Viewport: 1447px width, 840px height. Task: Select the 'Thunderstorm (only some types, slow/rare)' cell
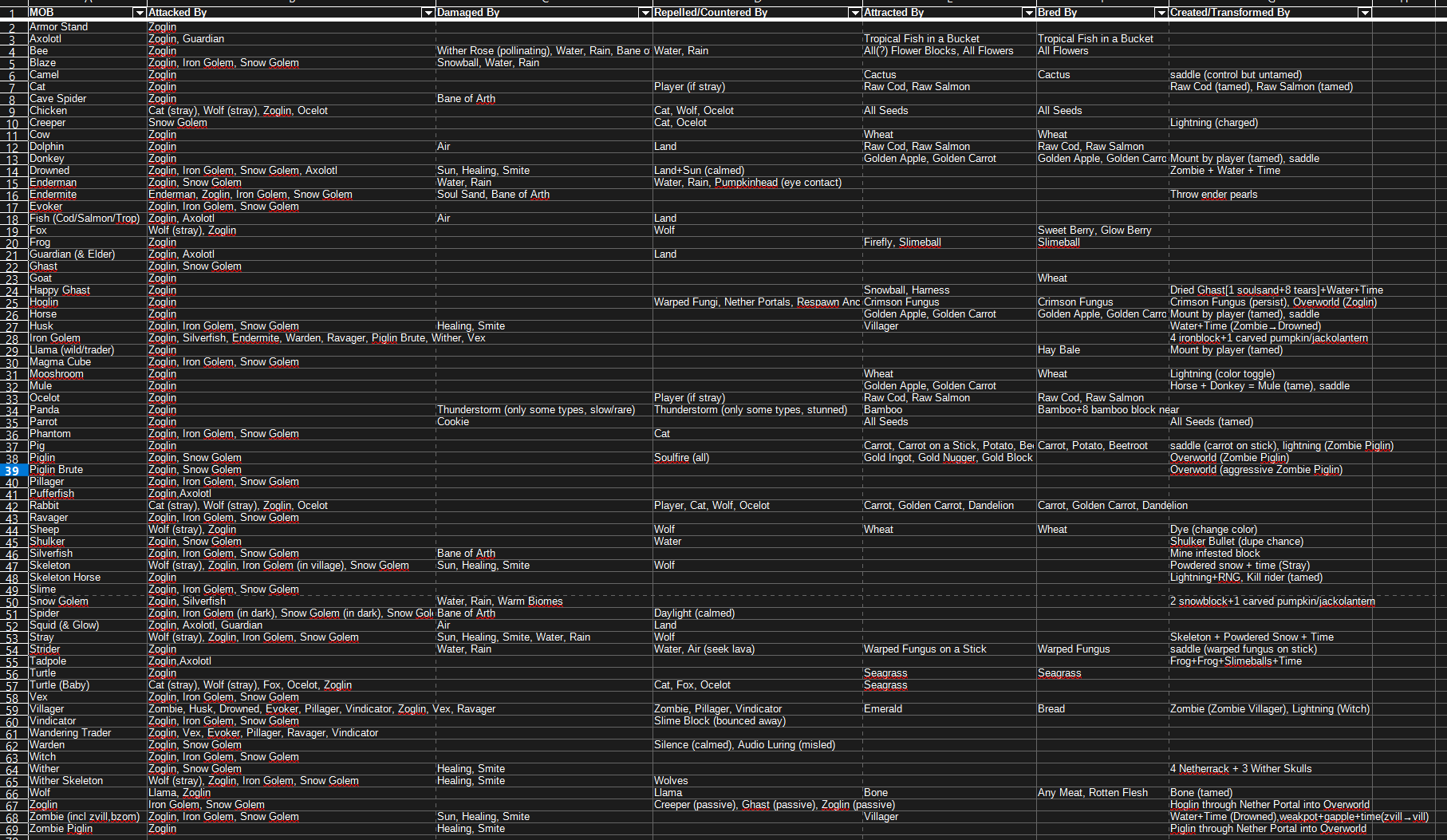pos(544,410)
